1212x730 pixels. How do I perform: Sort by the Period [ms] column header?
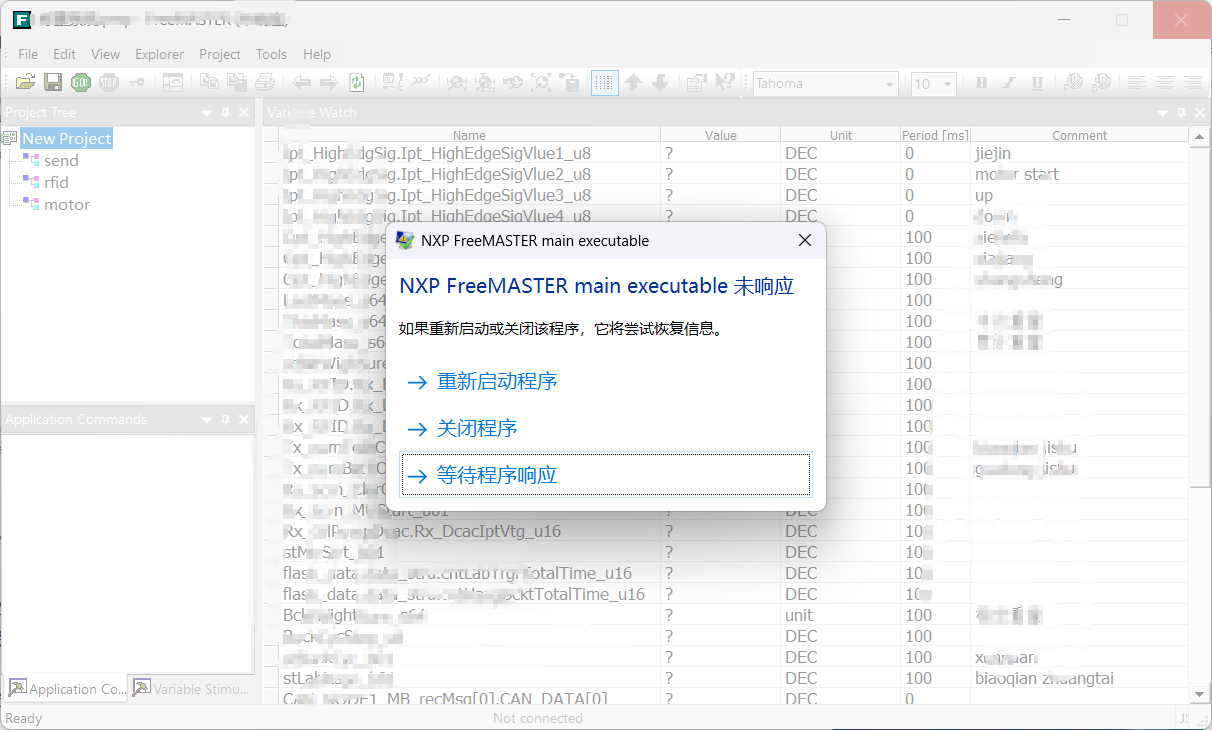click(x=935, y=135)
